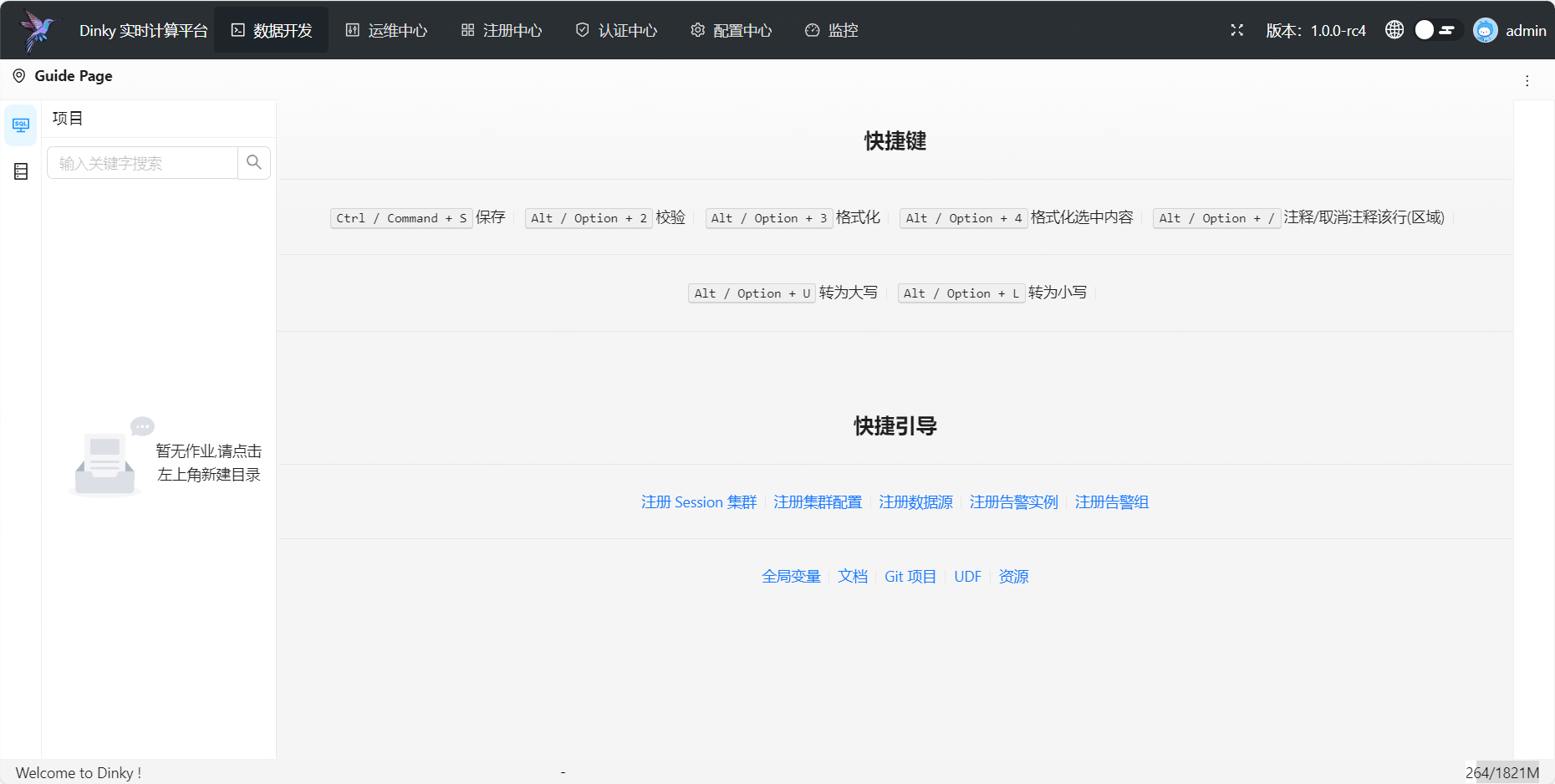
Task: Click the 输入关键字搜索 search field
Action: [142, 163]
